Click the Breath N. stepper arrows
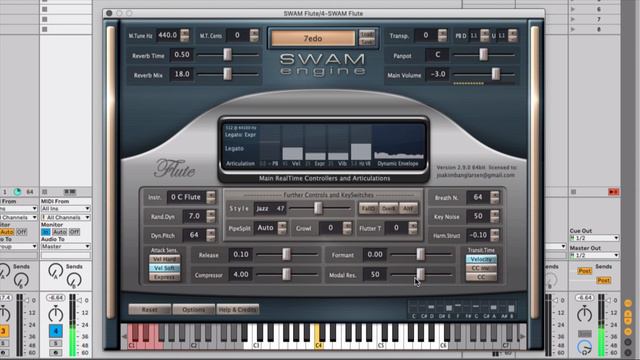This screenshot has width=640, height=360. pos(494,198)
